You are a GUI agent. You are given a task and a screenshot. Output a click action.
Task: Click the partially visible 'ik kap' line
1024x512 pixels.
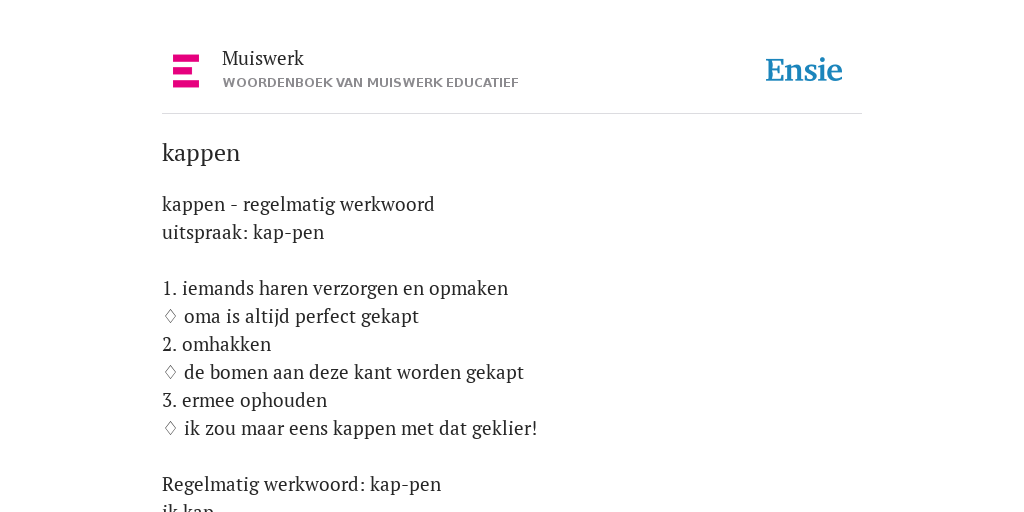click(x=188, y=507)
